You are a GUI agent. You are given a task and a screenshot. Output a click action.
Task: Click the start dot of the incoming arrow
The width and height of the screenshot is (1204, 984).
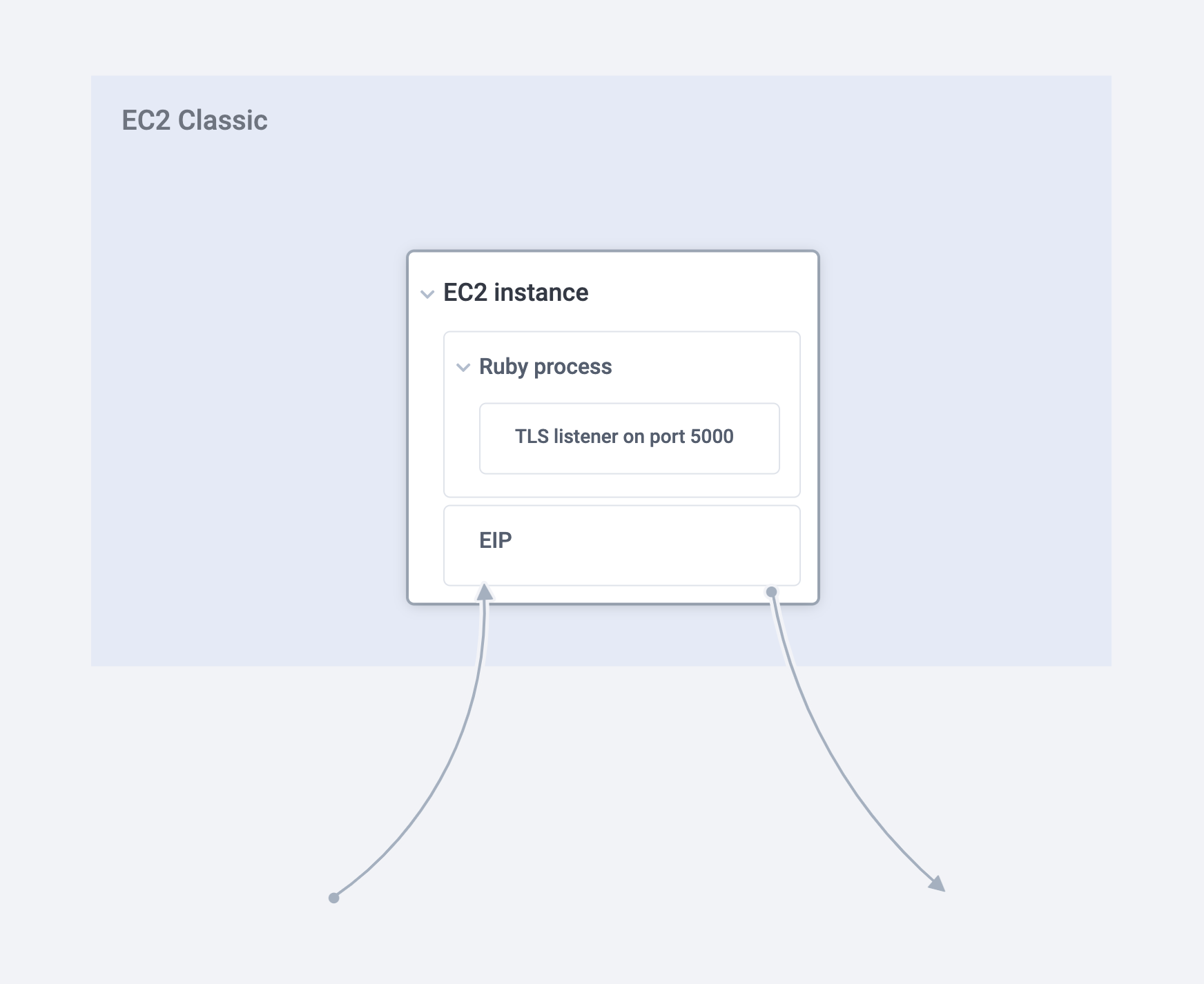pos(334,898)
